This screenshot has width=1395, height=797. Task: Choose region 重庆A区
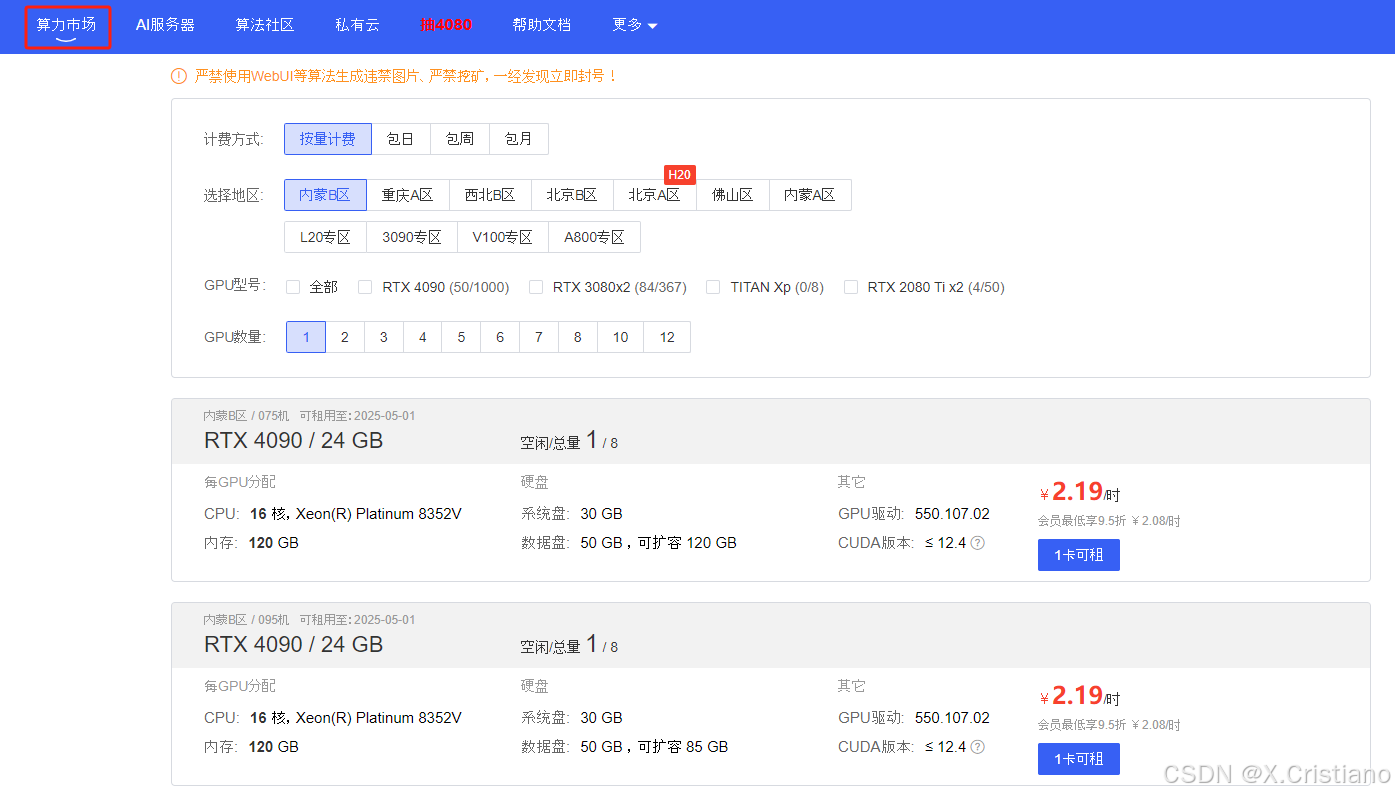point(408,195)
